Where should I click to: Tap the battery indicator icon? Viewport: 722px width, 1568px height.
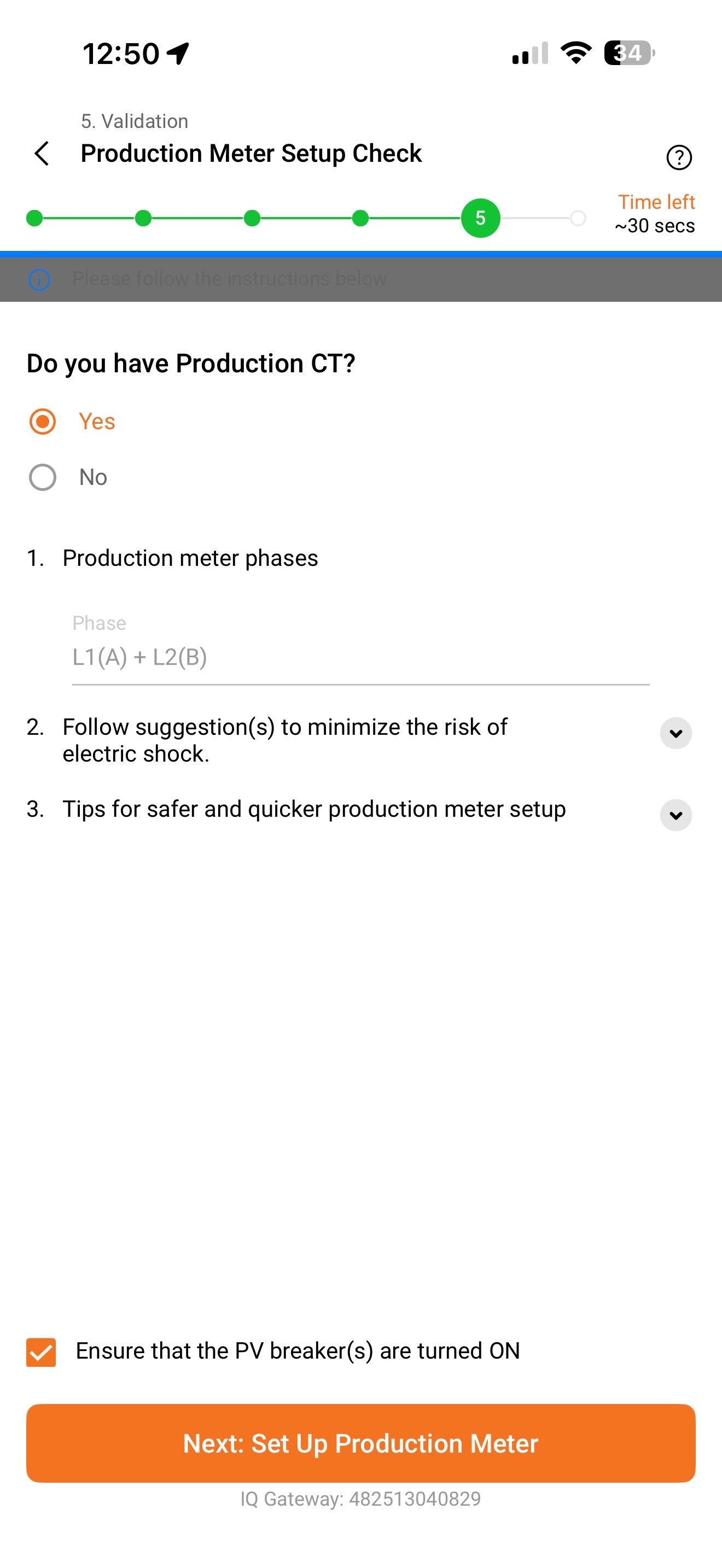[629, 53]
